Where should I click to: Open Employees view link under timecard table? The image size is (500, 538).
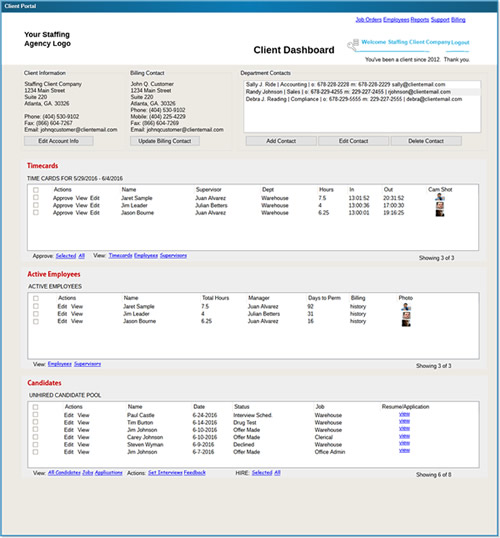pyautogui.click(x=146, y=256)
